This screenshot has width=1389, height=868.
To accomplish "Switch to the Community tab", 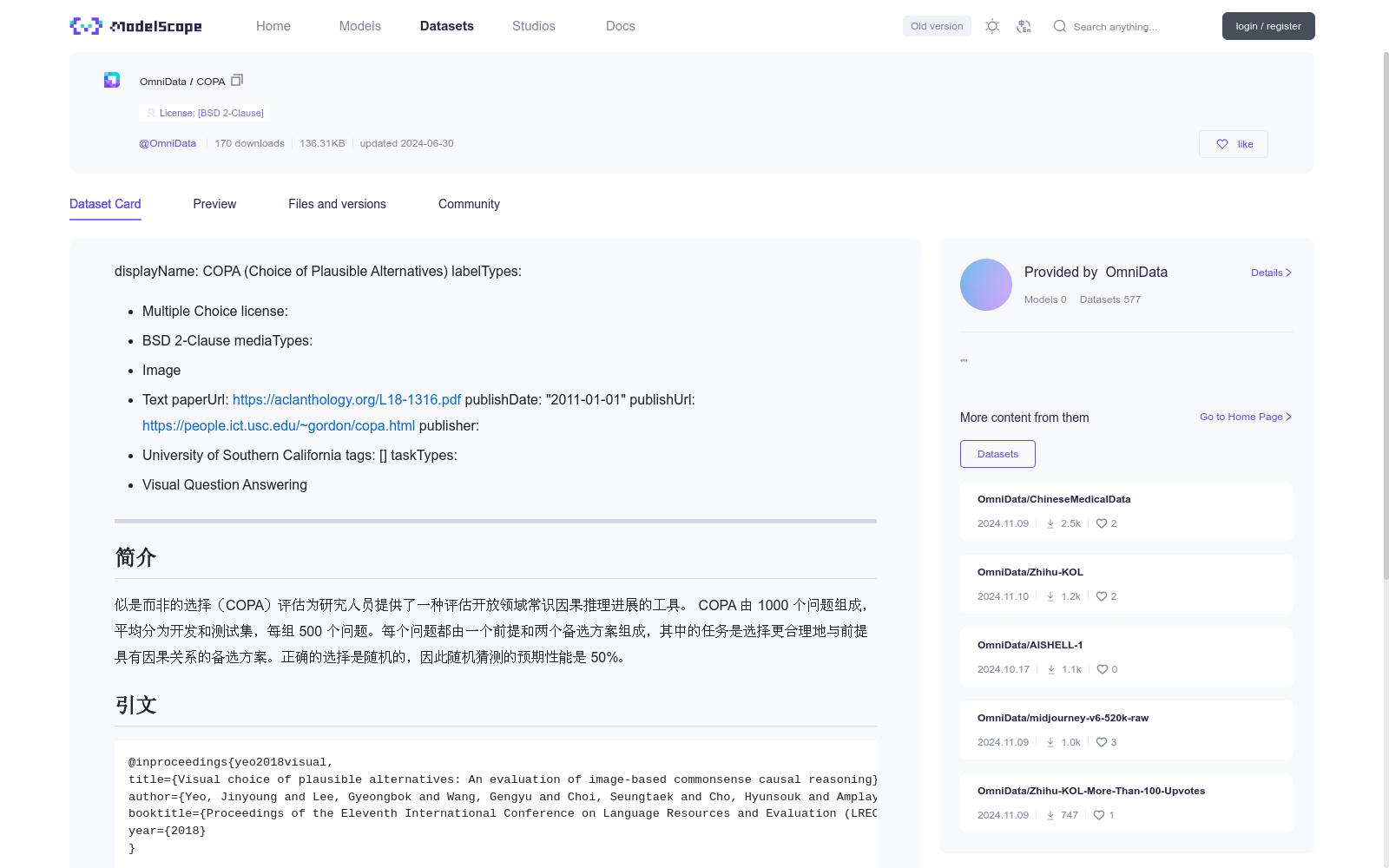I will coord(469,204).
